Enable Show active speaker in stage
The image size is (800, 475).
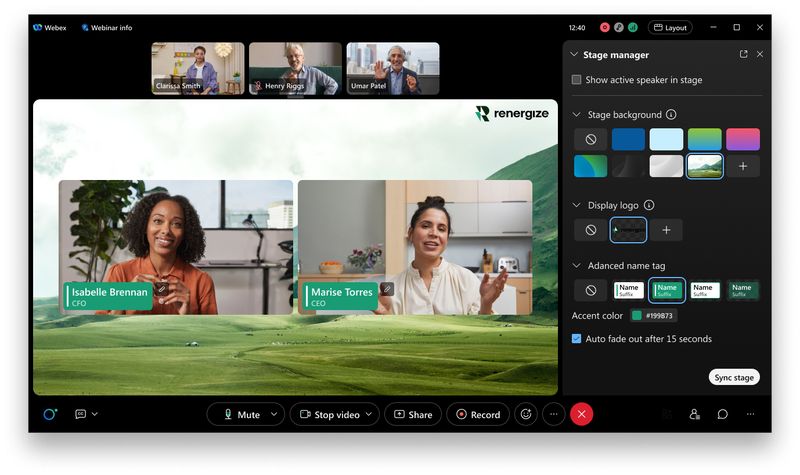576,80
